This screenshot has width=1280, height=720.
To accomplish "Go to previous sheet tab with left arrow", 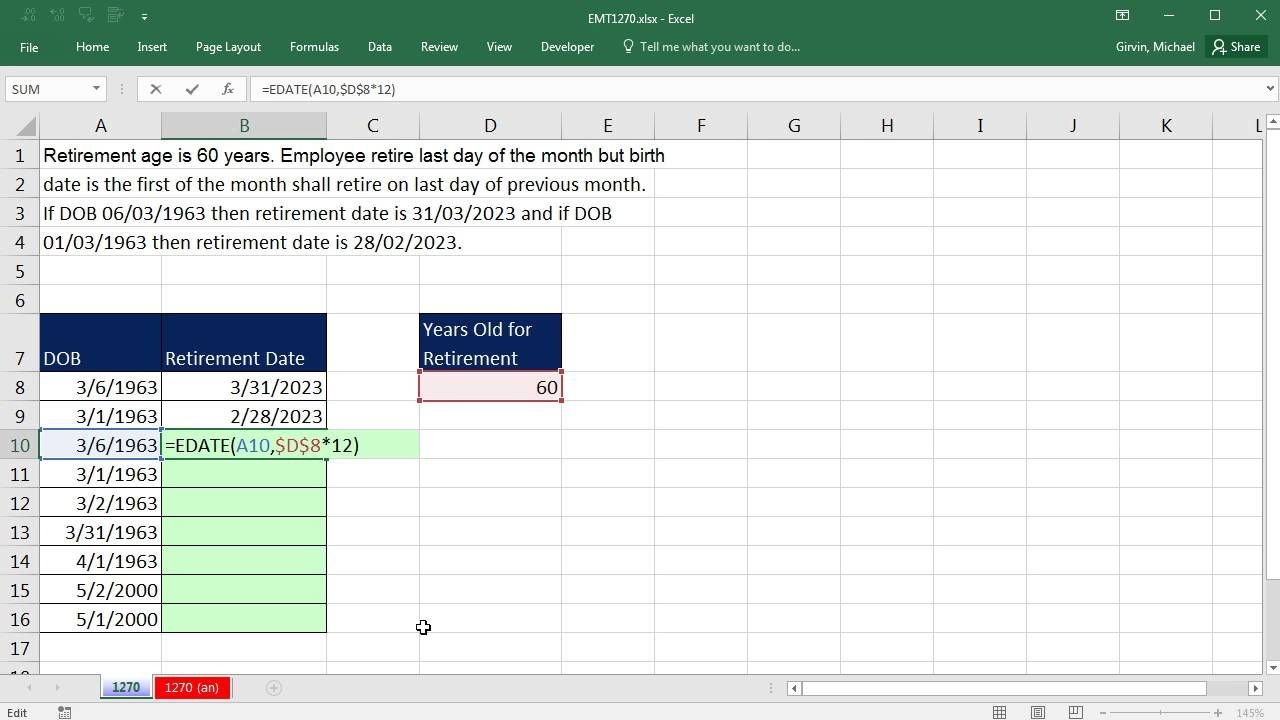I will [x=29, y=687].
